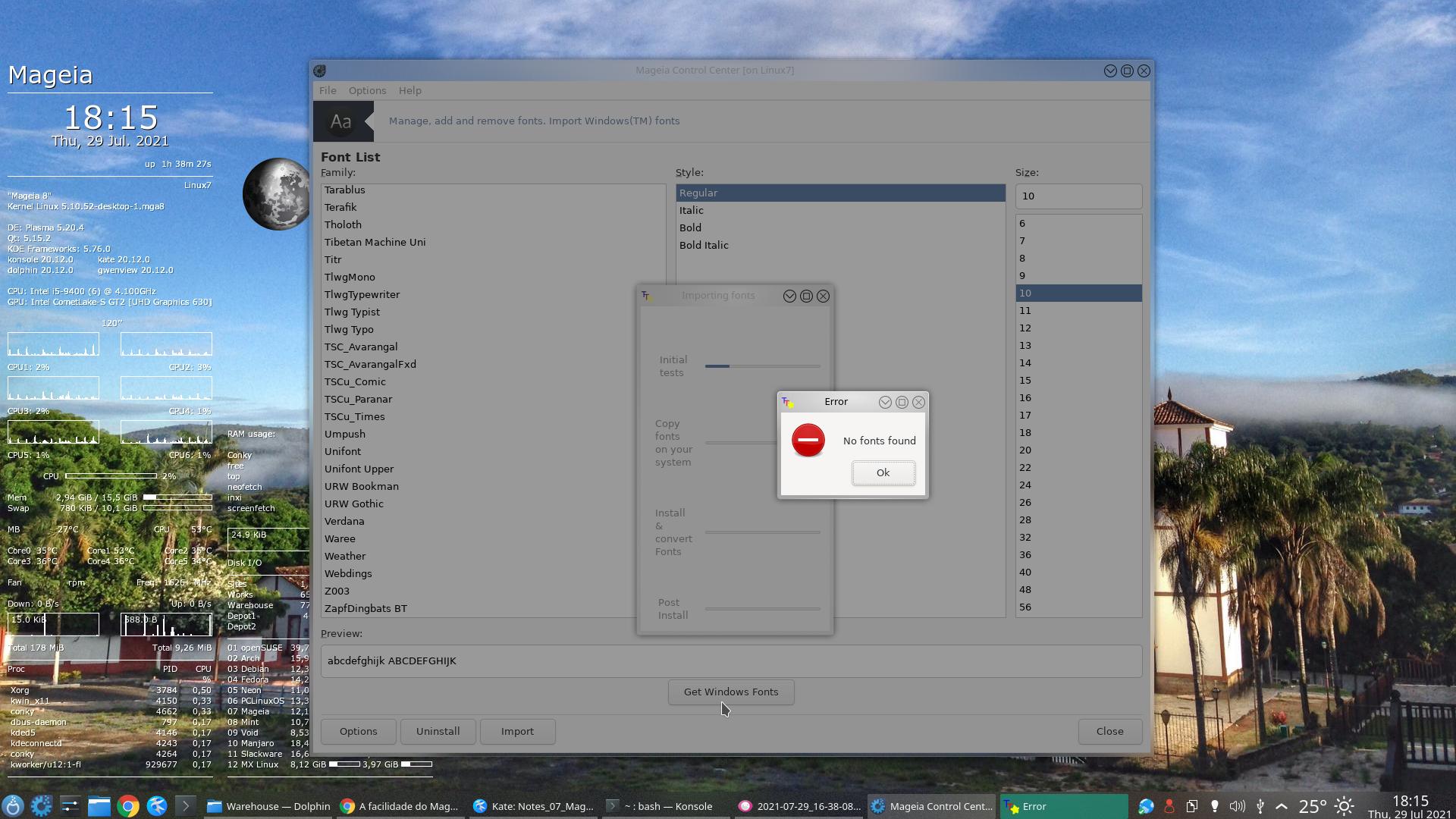This screenshot has width=1456, height=819.
Task: Open System Settings sliders icon in taskbar
Action: (x=70, y=805)
